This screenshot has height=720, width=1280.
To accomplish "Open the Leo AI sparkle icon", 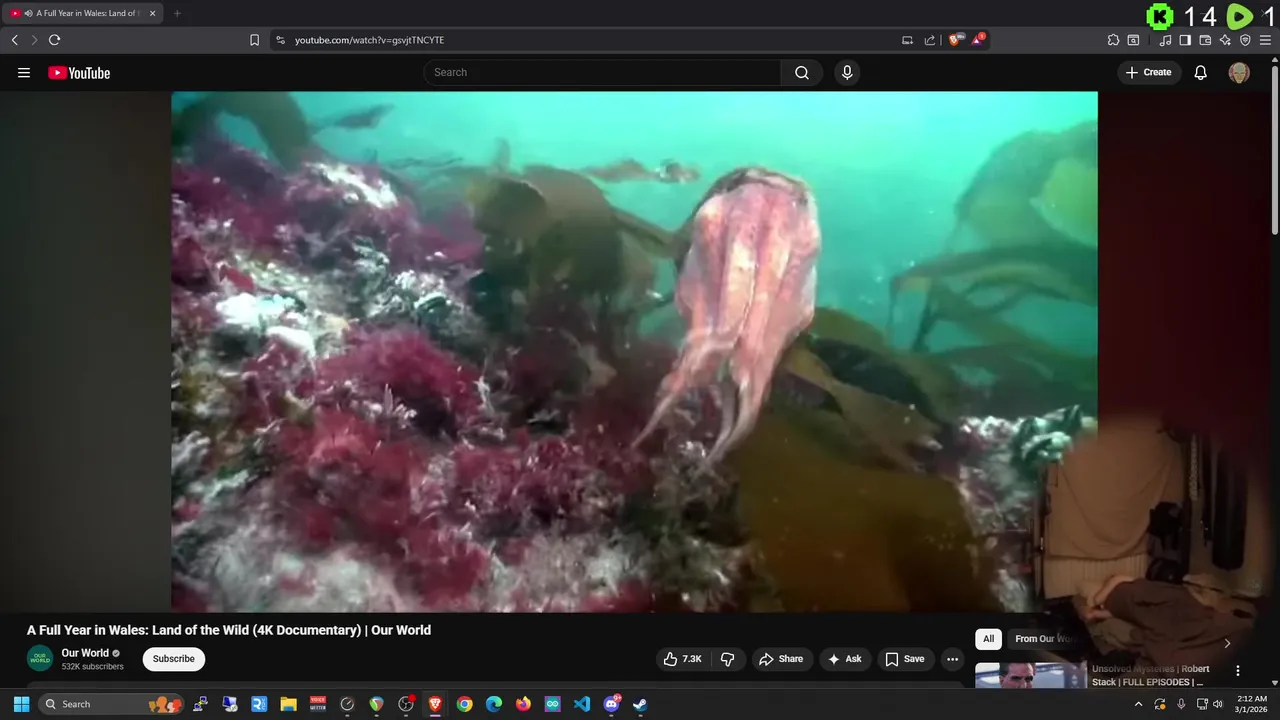I will 1225,40.
